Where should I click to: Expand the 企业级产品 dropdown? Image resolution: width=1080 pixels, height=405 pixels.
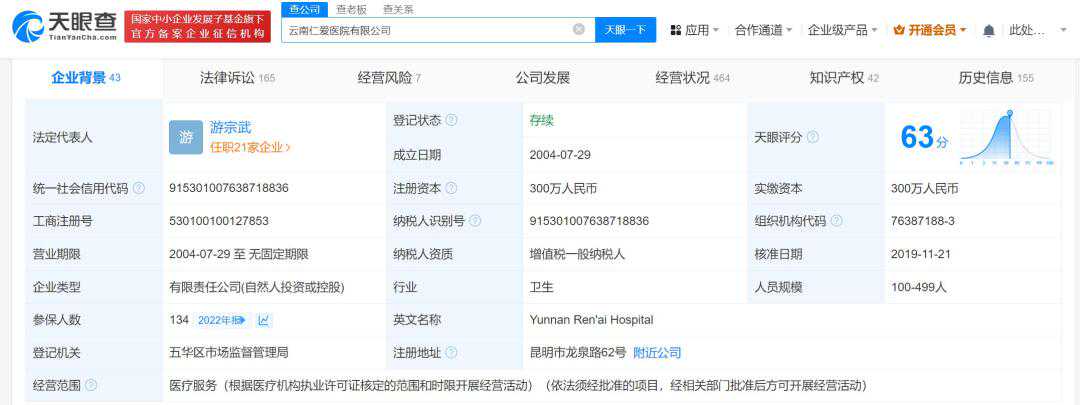pyautogui.click(x=842, y=30)
